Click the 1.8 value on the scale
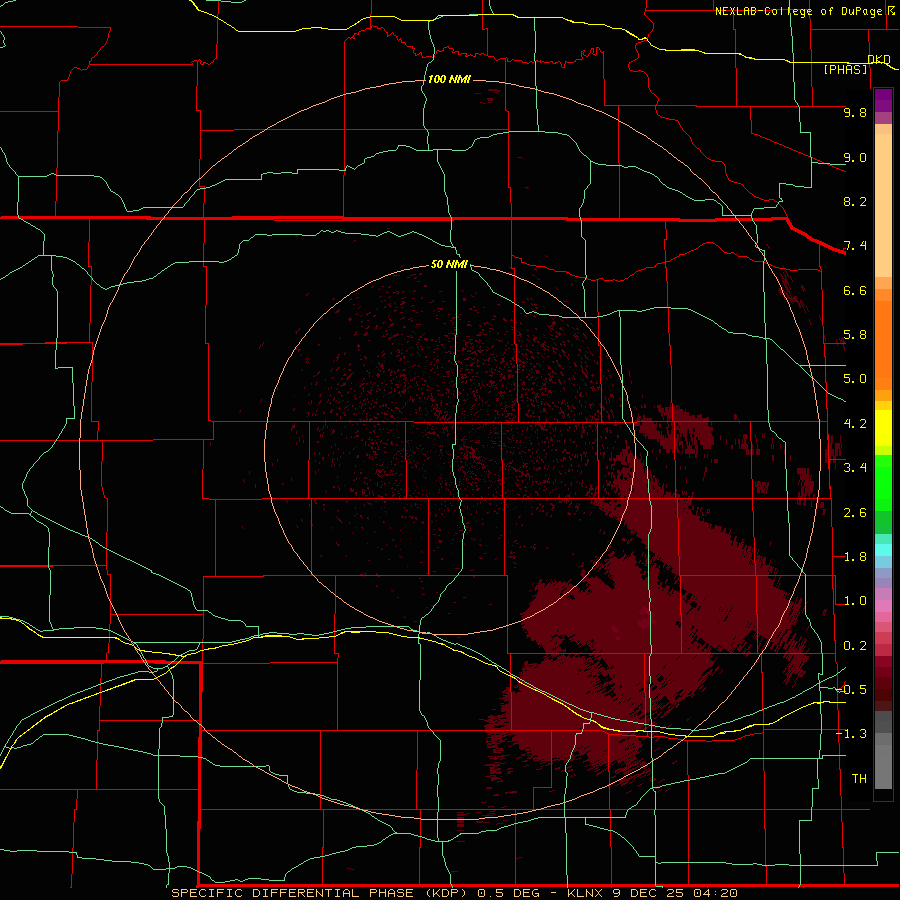 [855, 557]
